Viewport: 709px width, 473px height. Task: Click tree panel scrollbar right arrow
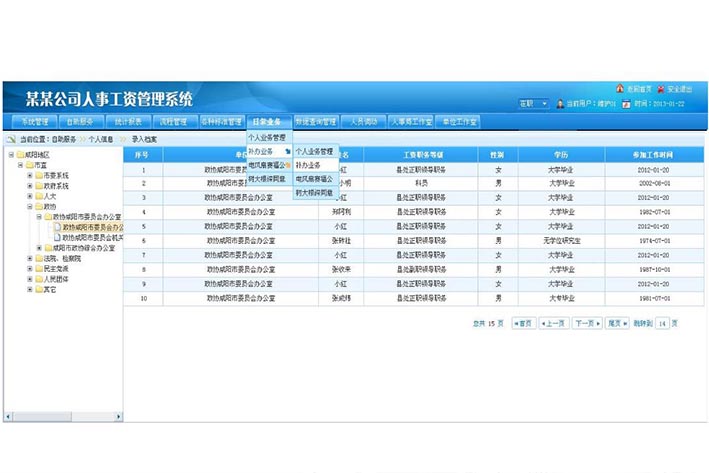(118, 416)
